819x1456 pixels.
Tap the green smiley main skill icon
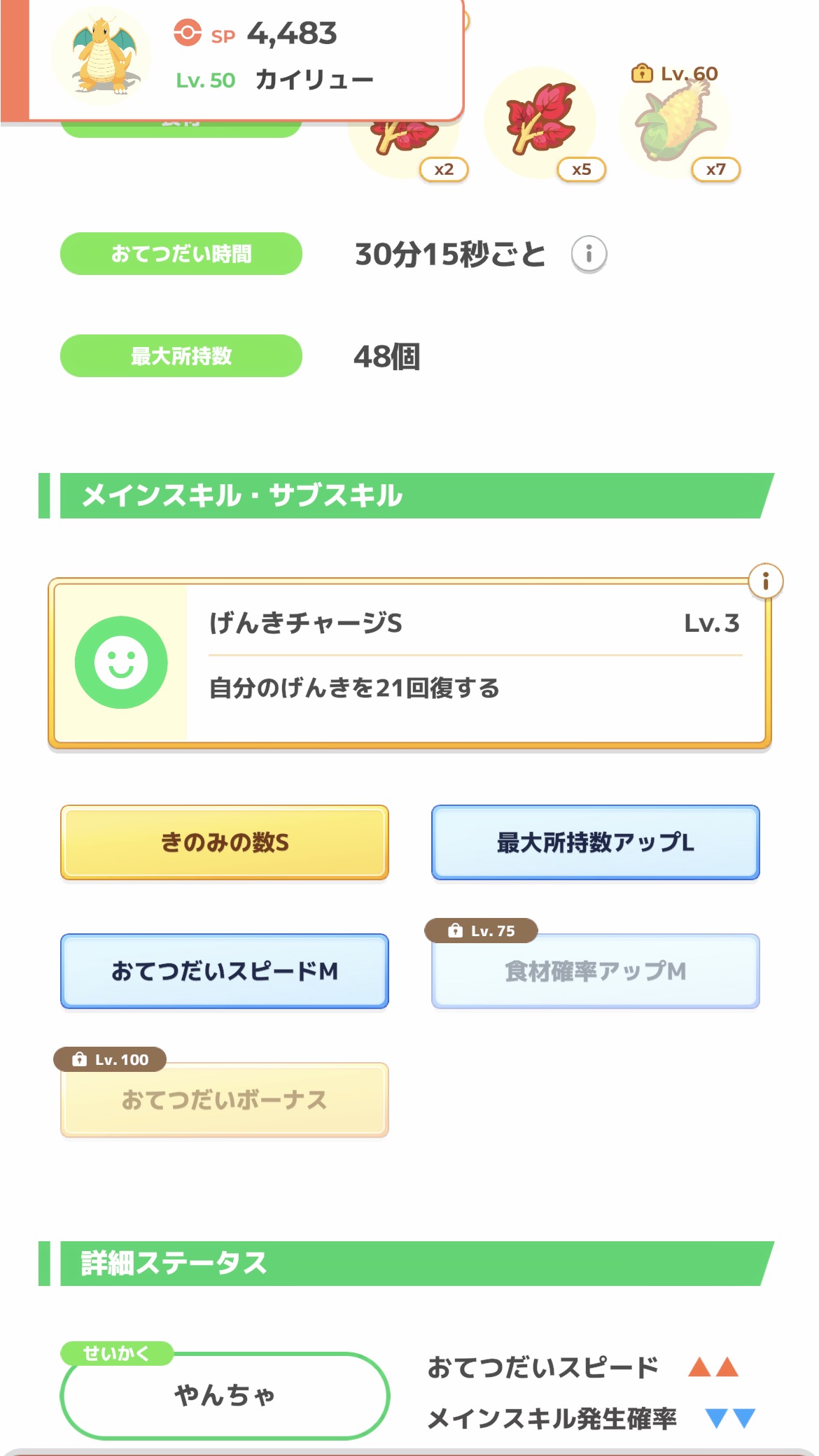point(121,662)
